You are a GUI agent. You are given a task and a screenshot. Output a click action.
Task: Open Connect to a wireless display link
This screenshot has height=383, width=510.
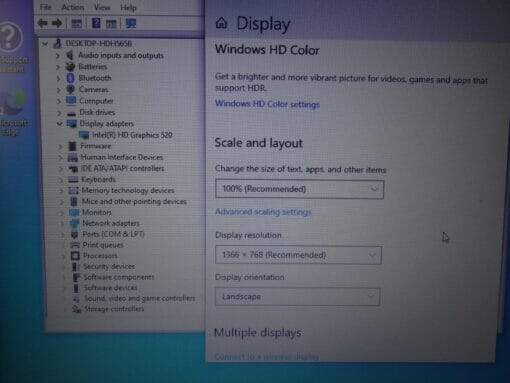pyautogui.click(x=266, y=357)
